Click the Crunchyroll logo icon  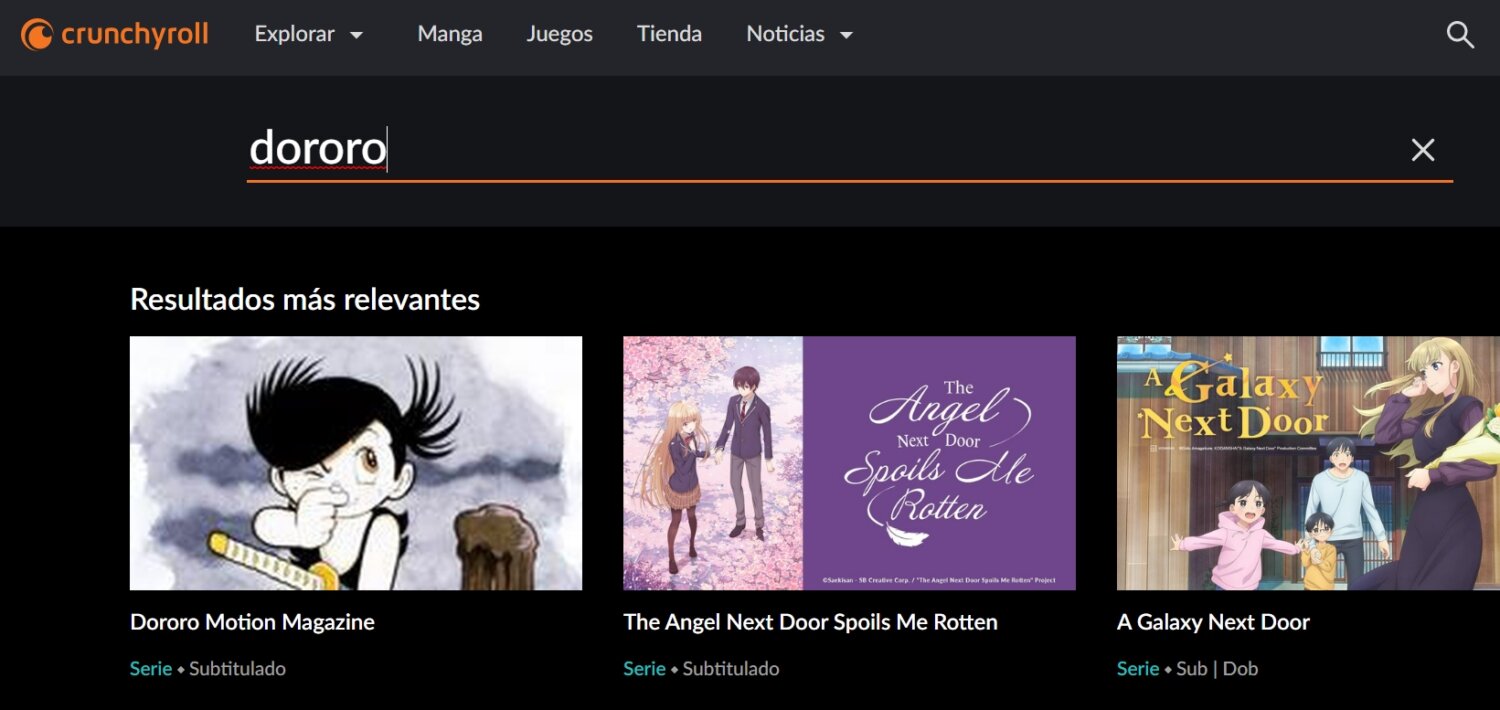click(x=37, y=35)
